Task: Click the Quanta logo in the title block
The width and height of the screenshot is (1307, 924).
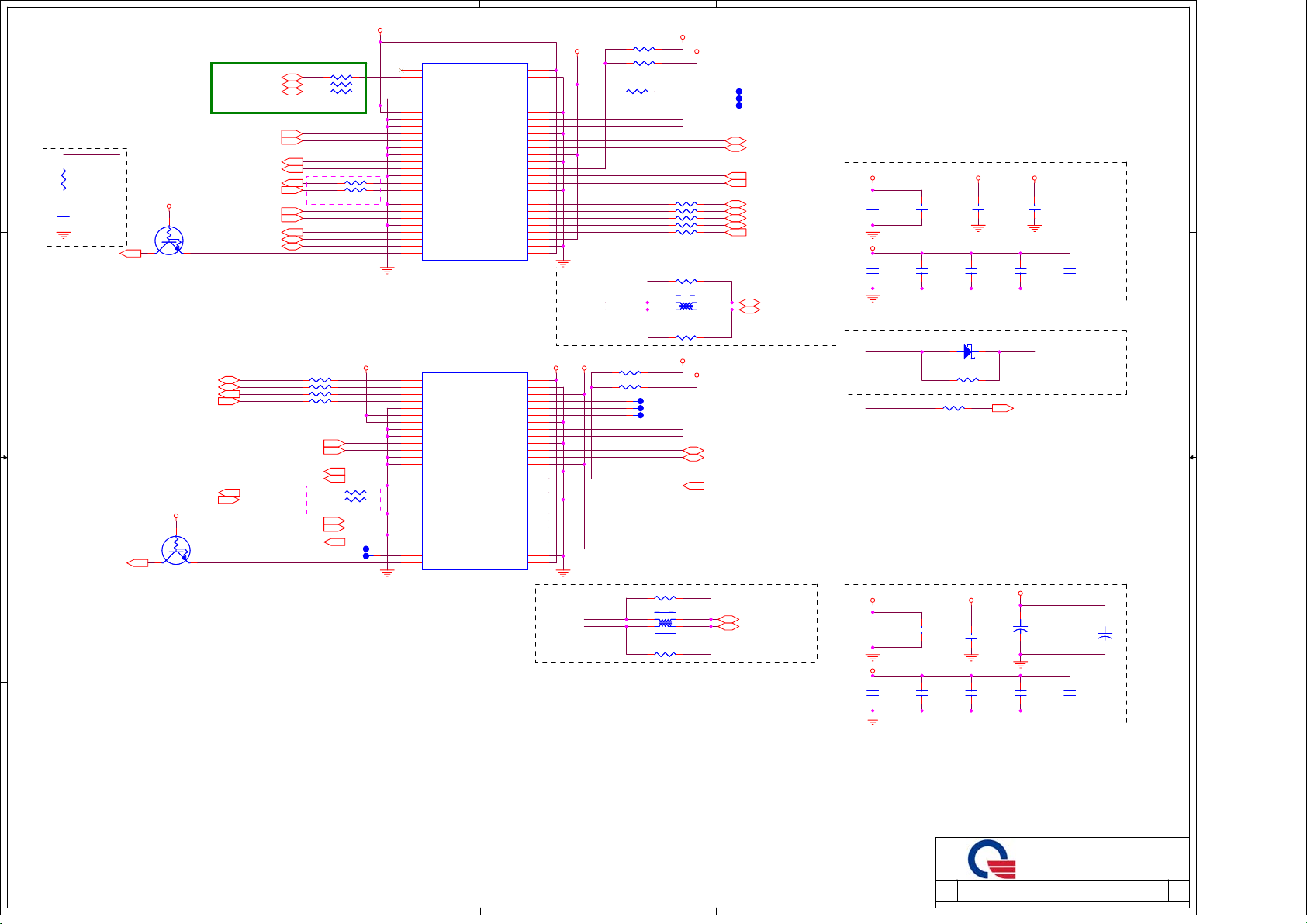Action: 992,860
